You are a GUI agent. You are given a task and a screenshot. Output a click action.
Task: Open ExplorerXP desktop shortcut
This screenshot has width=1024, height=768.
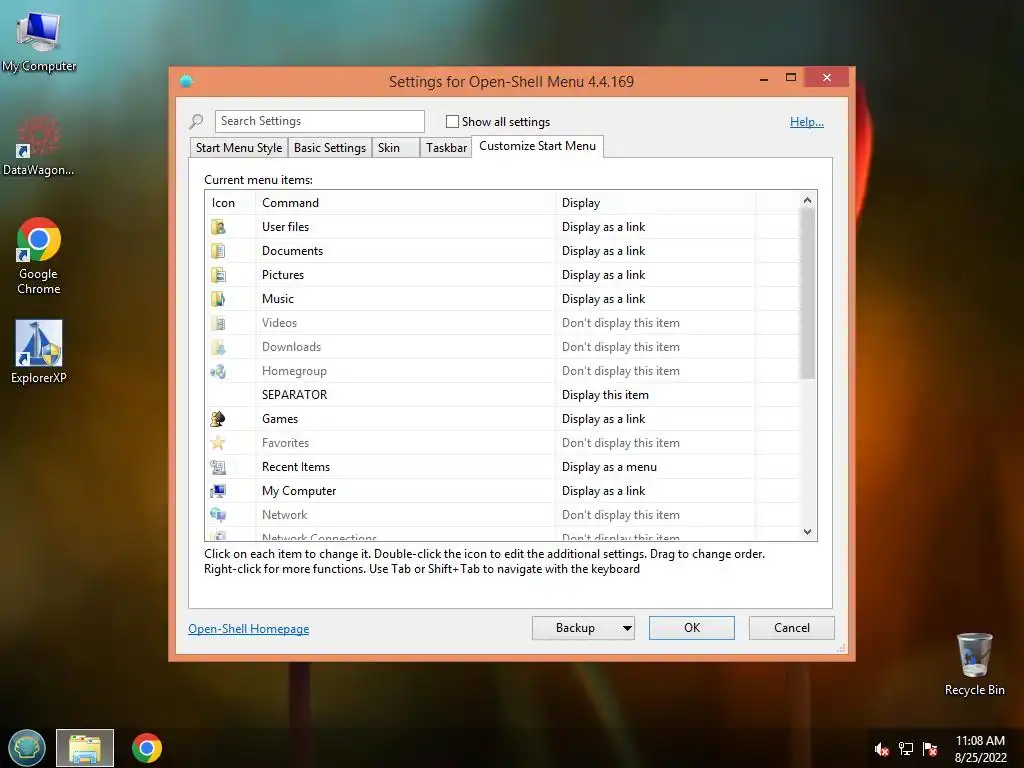pyautogui.click(x=39, y=351)
